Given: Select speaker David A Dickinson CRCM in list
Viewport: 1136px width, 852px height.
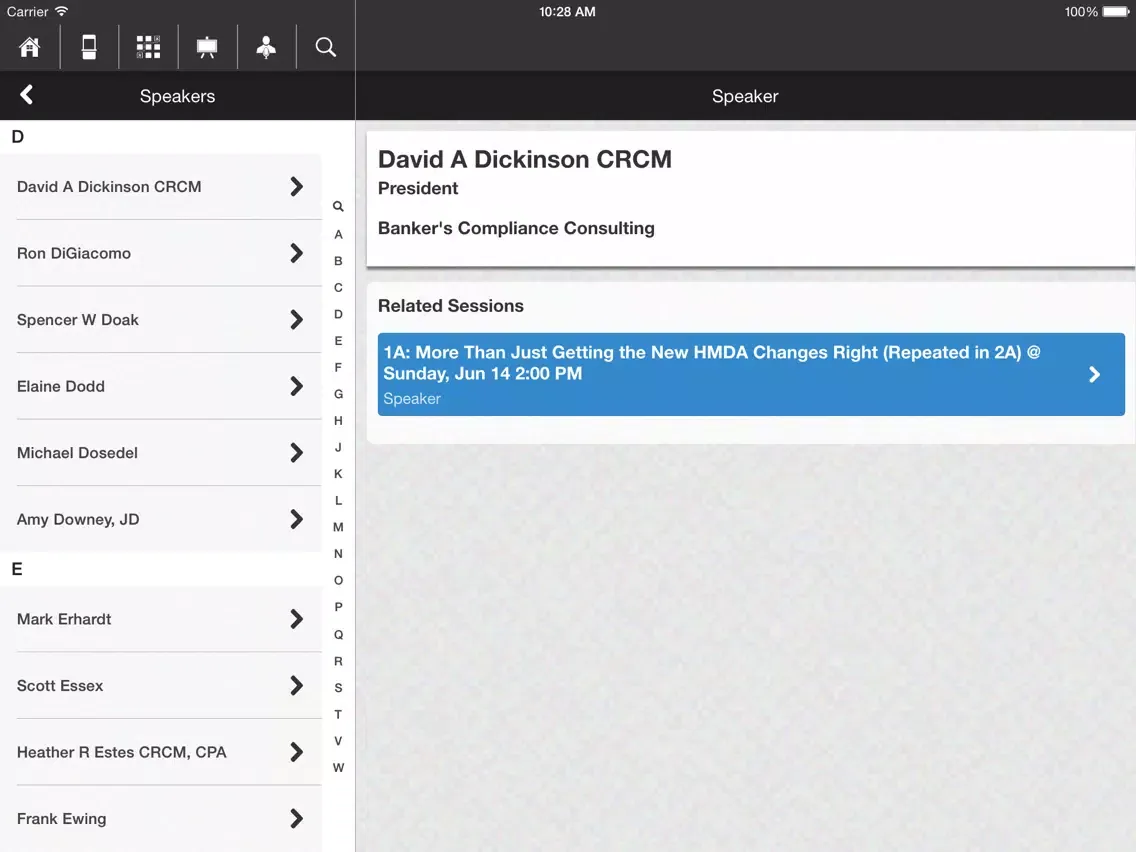Looking at the screenshot, I should point(161,186).
